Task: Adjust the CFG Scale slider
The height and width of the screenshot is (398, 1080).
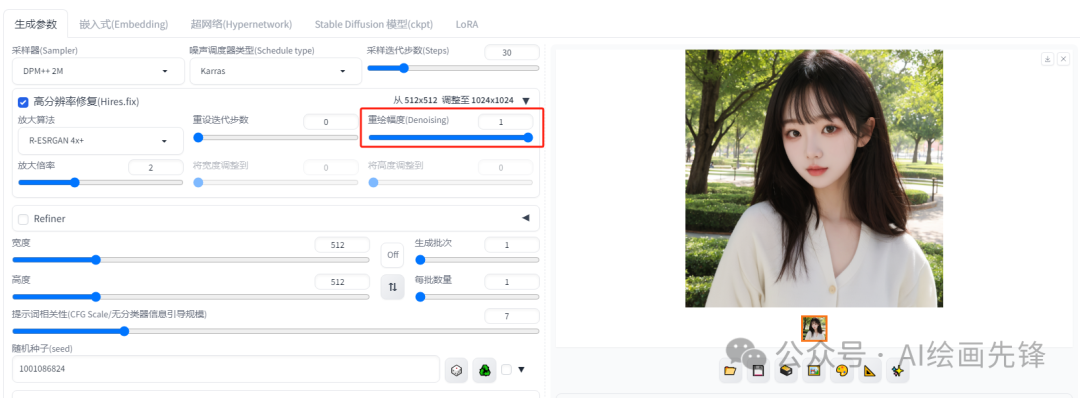Action: click(x=276, y=331)
